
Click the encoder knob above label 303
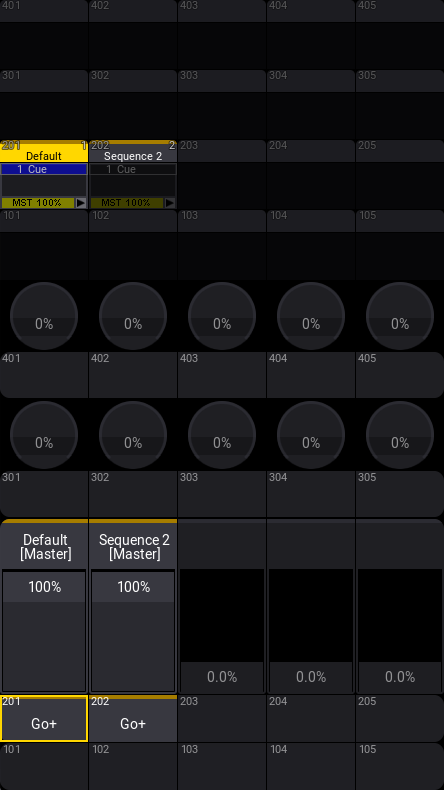coord(222,435)
